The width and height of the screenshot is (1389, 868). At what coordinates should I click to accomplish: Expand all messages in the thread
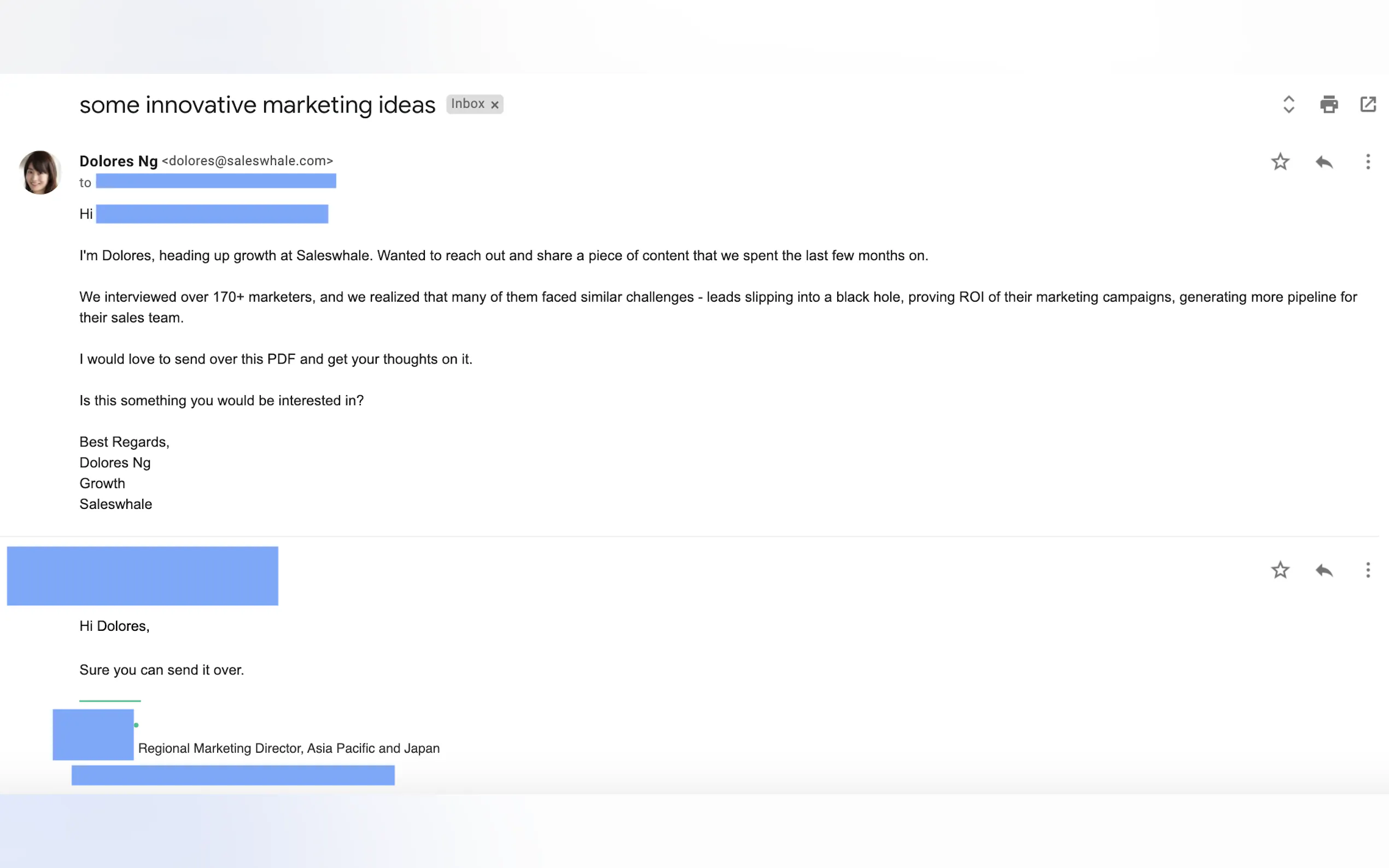point(1288,104)
